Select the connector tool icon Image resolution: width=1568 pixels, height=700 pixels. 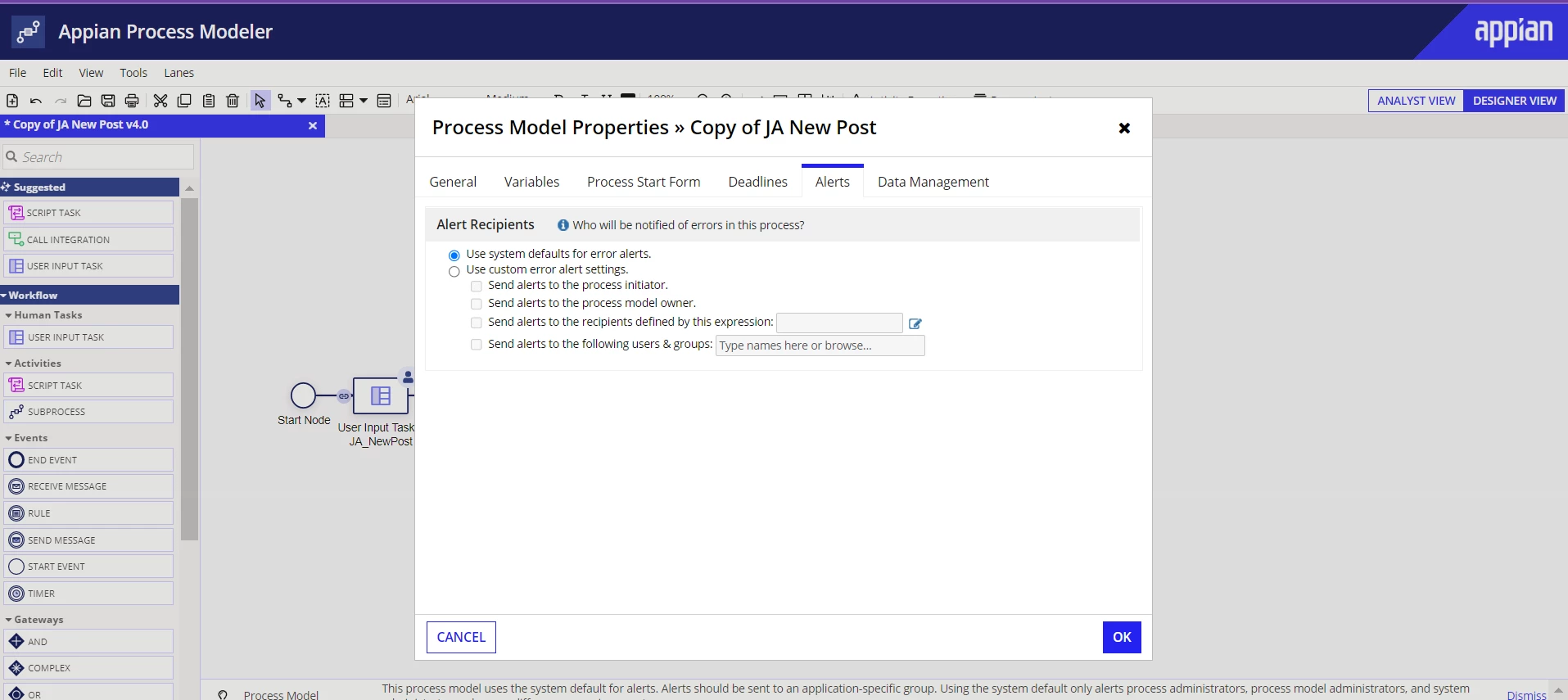285,101
